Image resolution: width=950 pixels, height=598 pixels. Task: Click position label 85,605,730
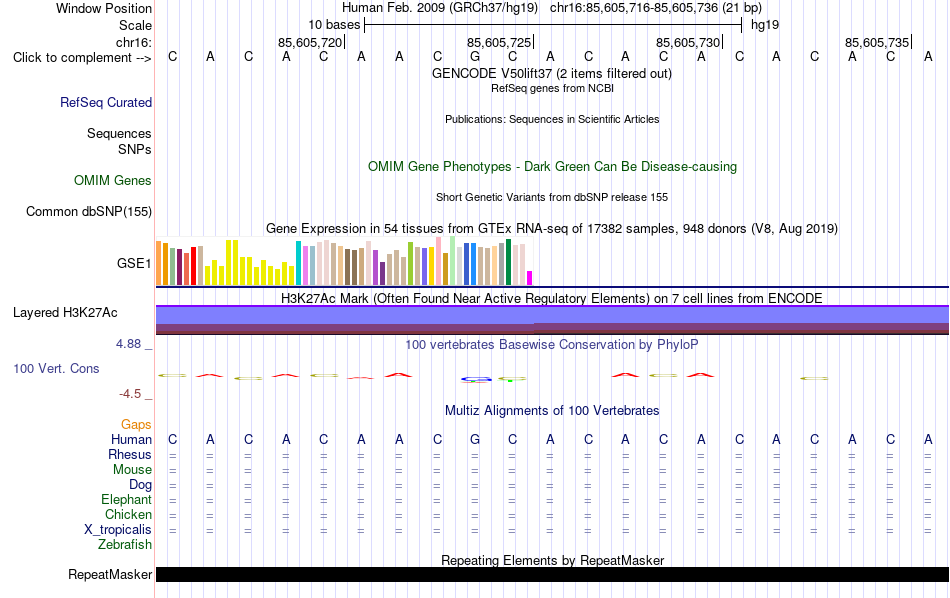[688, 42]
